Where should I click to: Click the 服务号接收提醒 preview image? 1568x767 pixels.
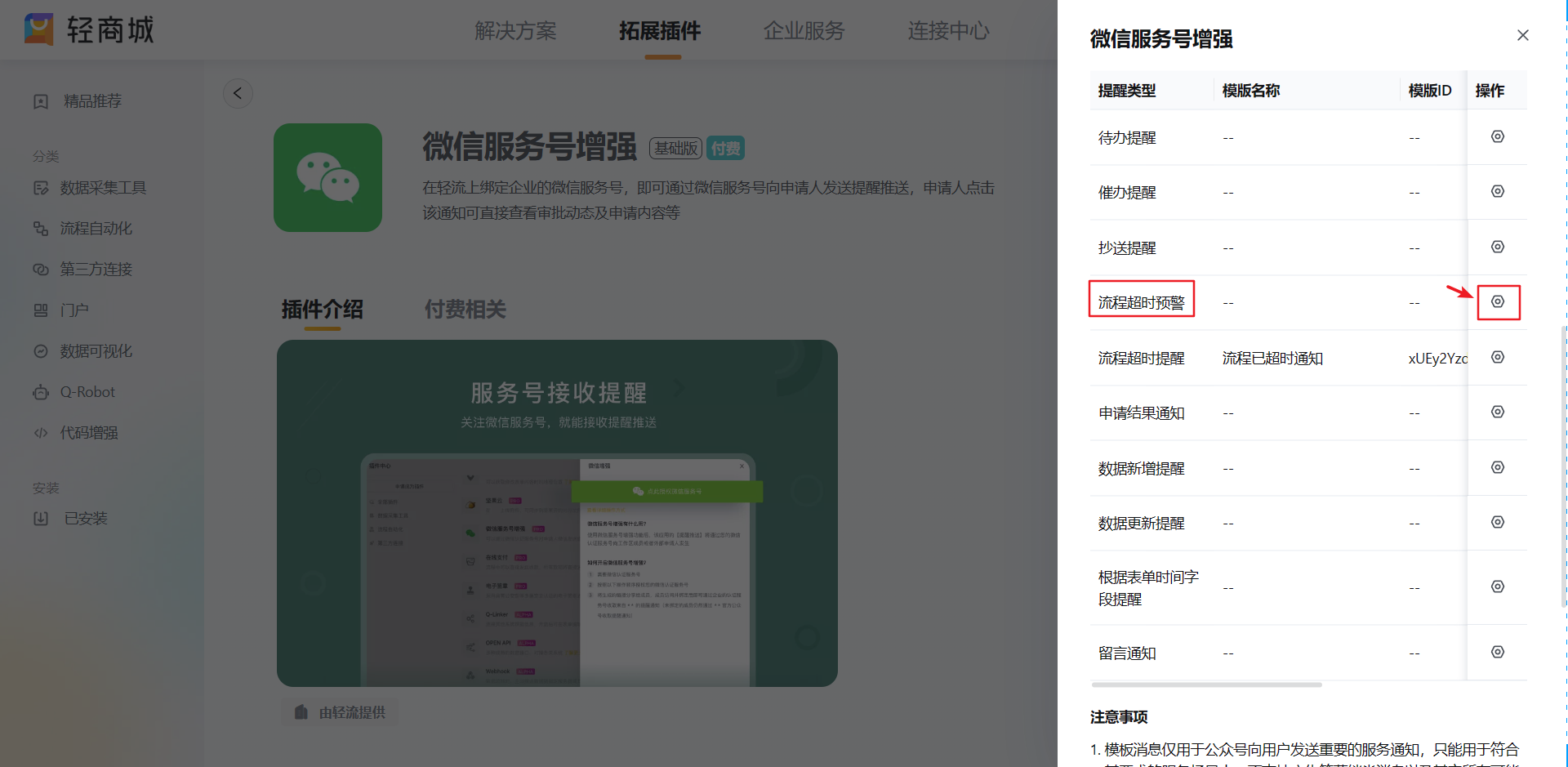pos(557,513)
